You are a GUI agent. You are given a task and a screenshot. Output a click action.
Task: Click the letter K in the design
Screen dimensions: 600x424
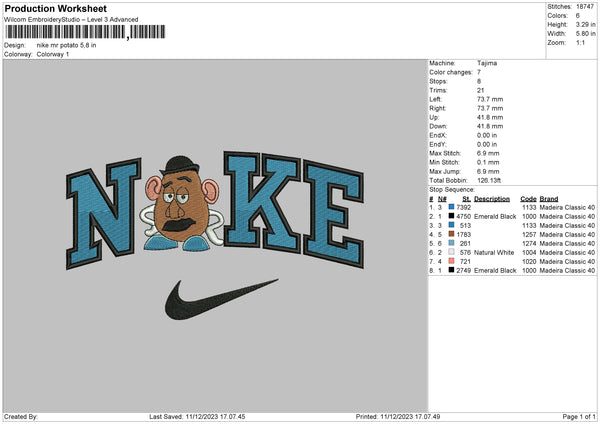[262, 202]
